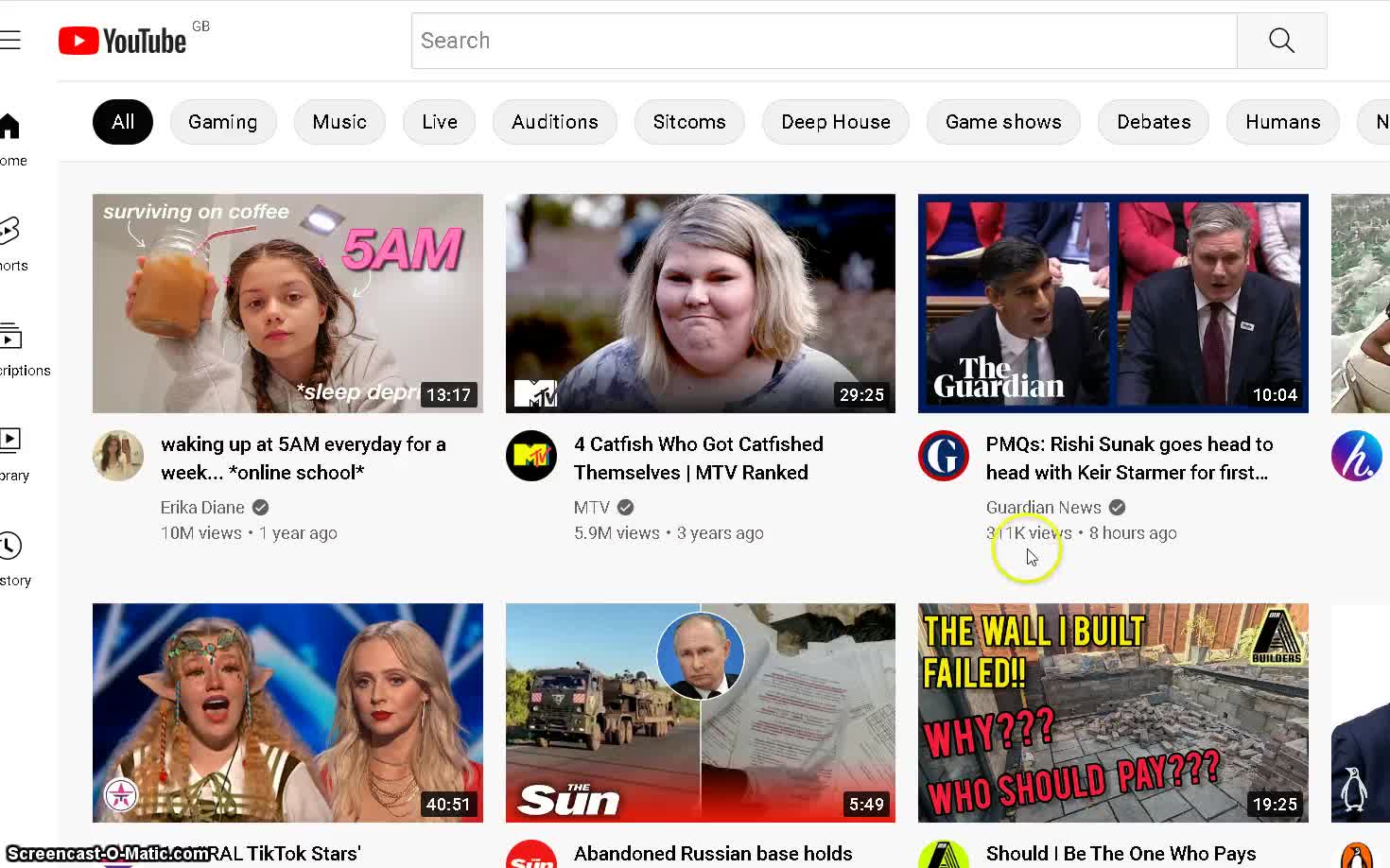Screen dimensions: 1390x868
Task: Click '8 hours ago' under Guardian video
Action: [1133, 533]
